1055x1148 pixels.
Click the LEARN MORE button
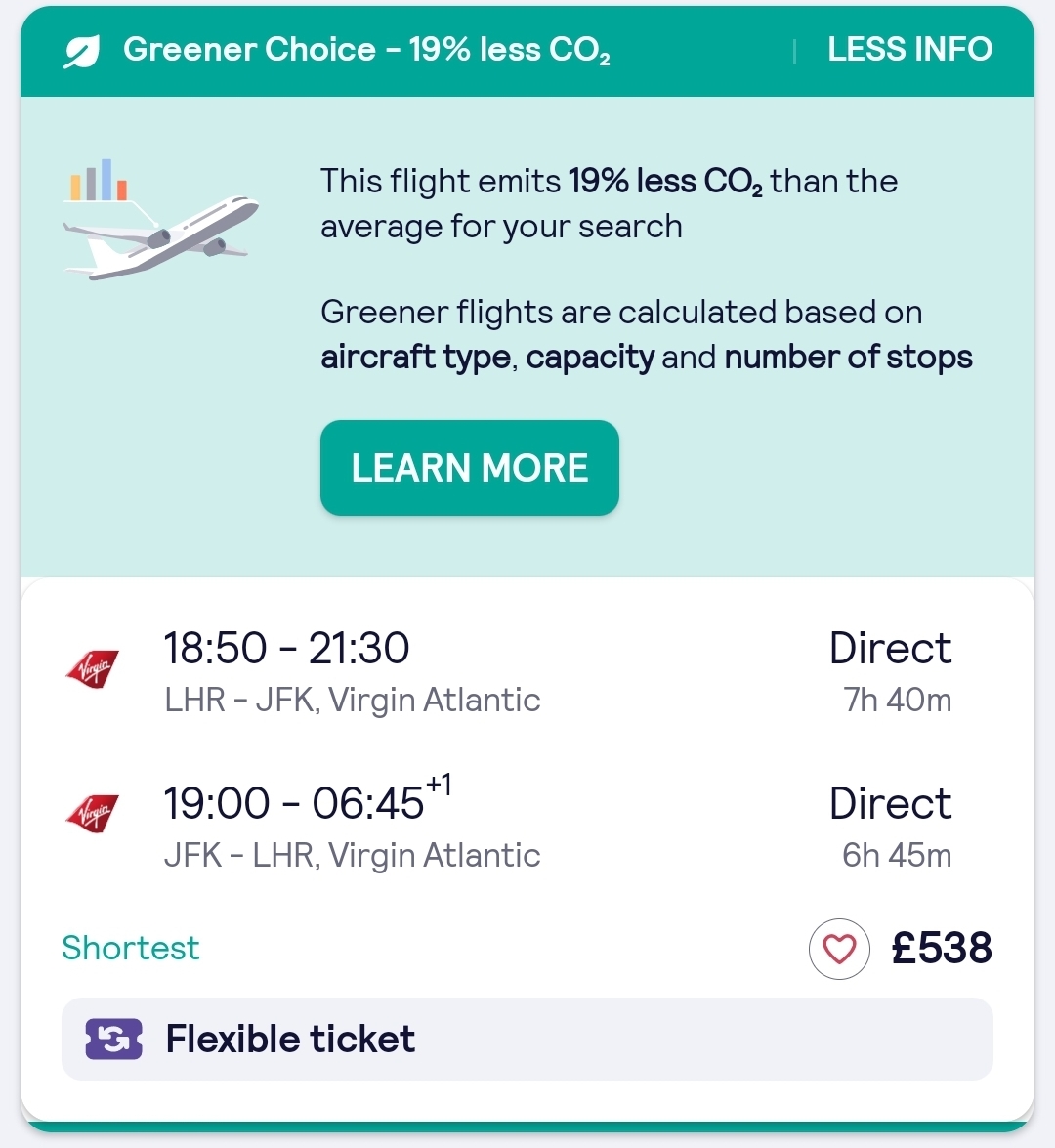point(469,468)
